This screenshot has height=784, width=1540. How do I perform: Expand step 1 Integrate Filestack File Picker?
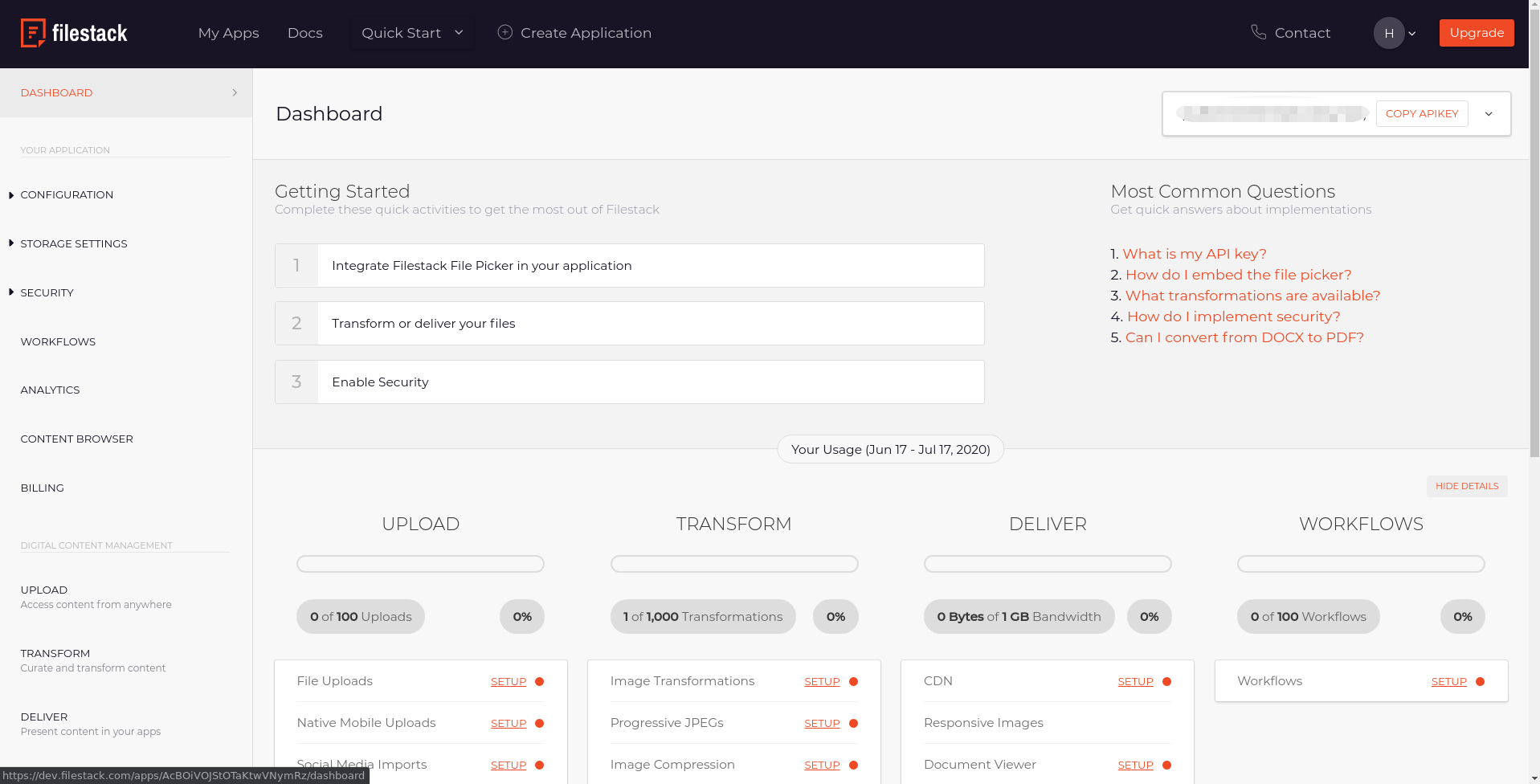click(x=630, y=266)
